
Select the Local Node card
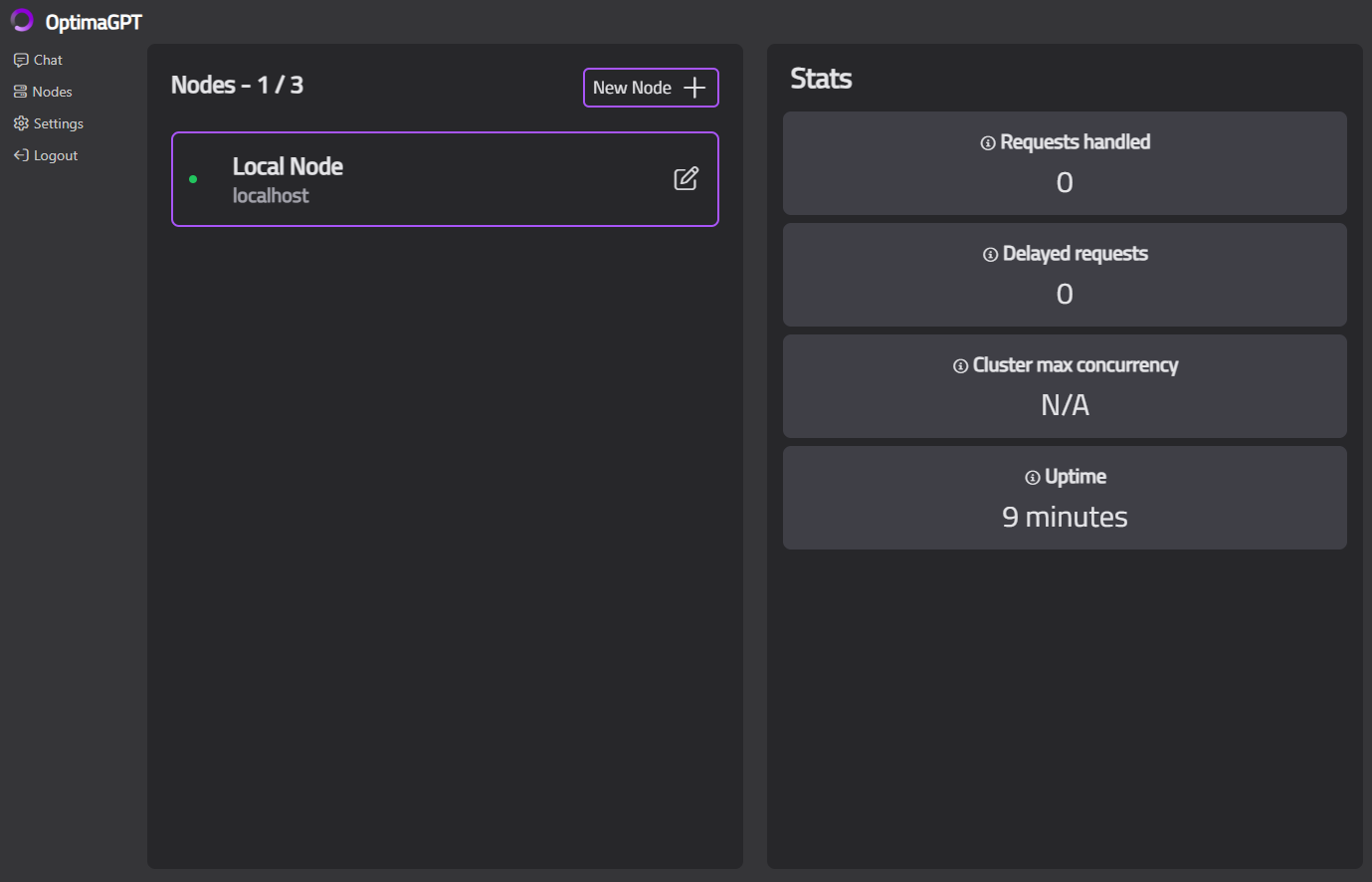click(445, 179)
